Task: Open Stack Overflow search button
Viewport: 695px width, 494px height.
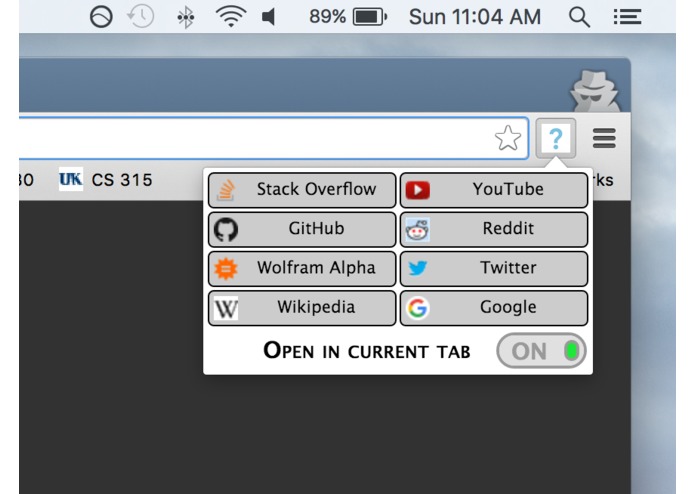Action: pos(302,190)
